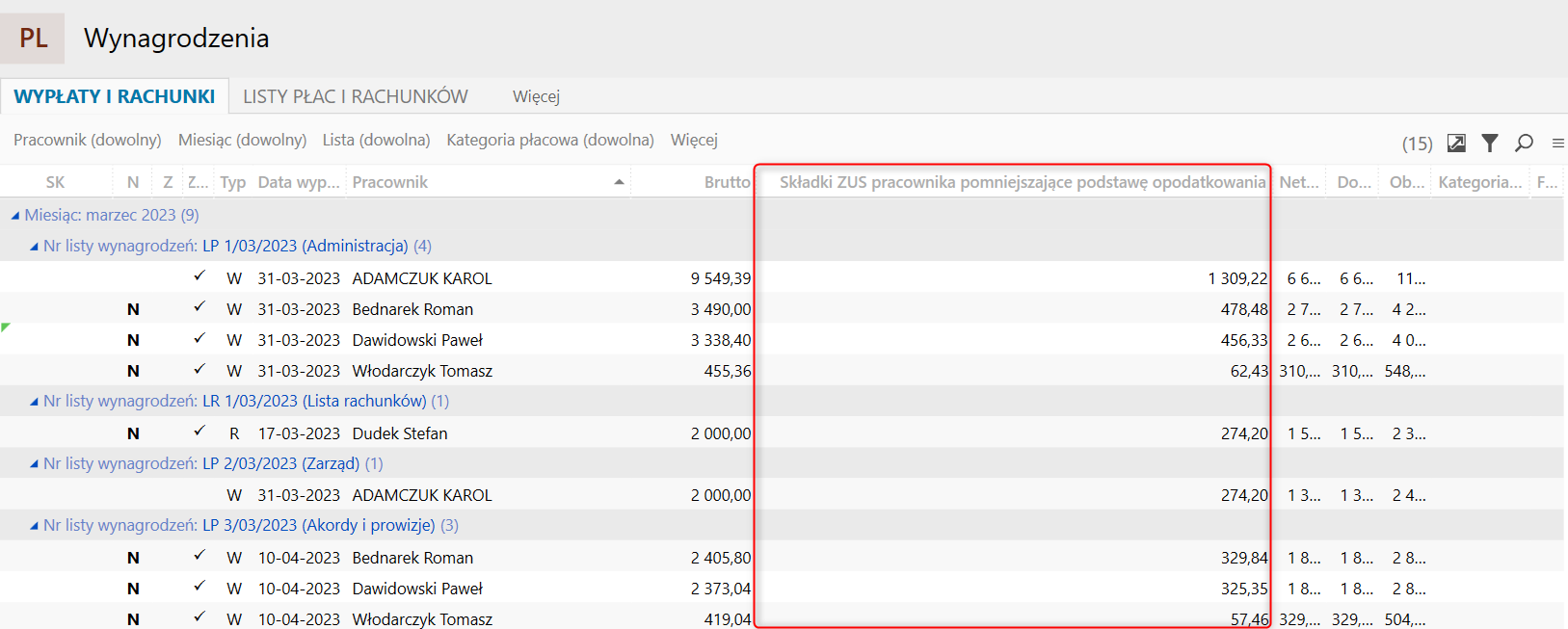The image size is (1568, 629).
Task: Click the Brutto column header
Action: pos(727,182)
